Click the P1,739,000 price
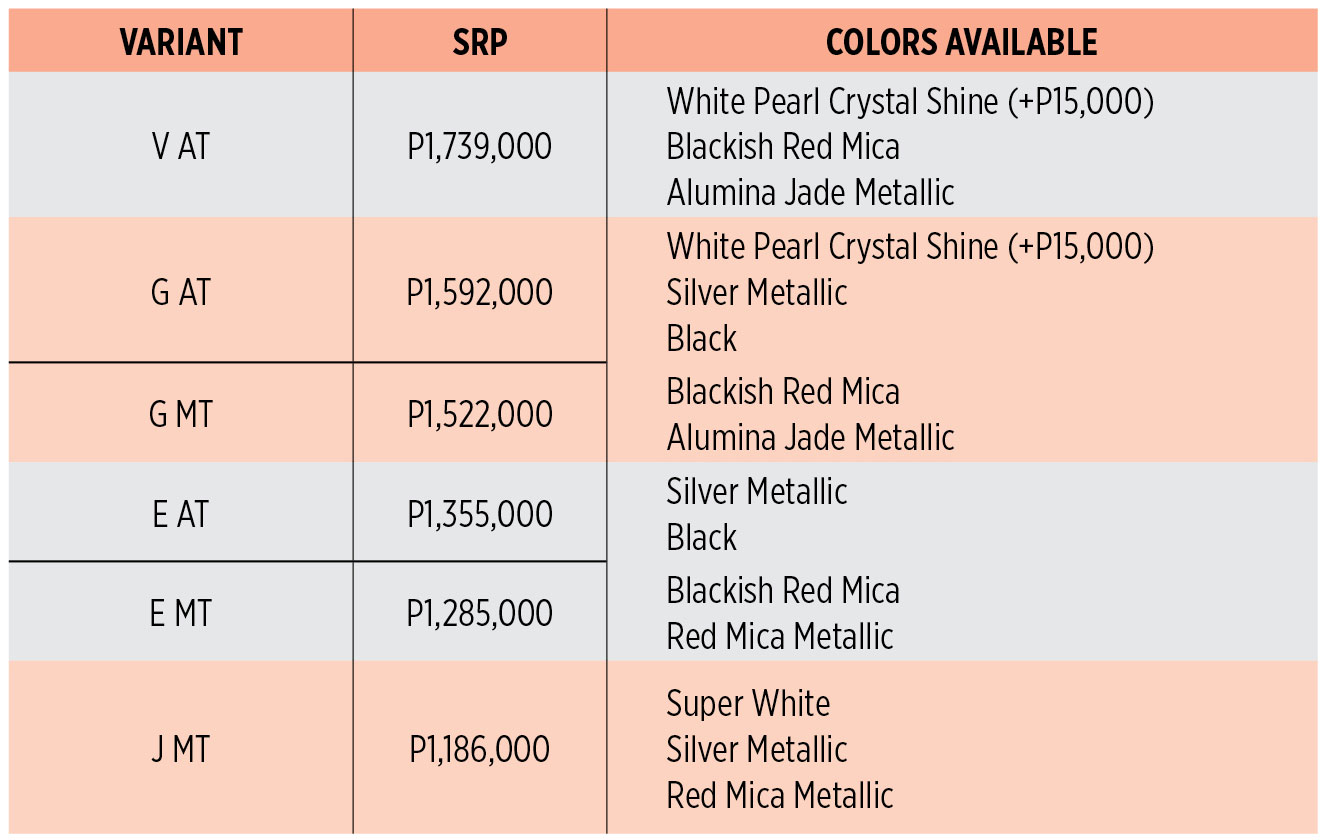This screenshot has width=1324, height=840. 480,147
